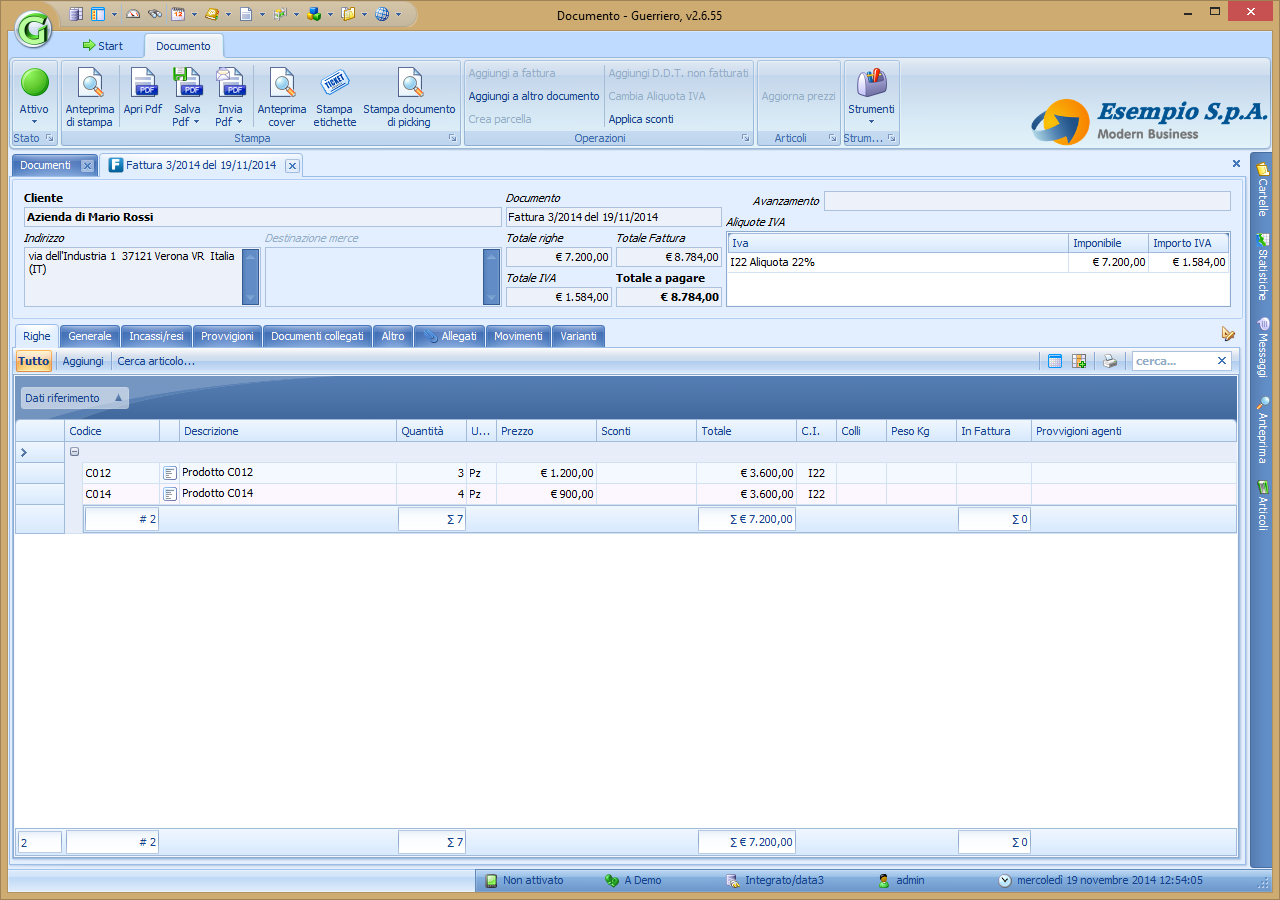The width and height of the screenshot is (1280, 900).
Task: Open the Stampa group dialog launcher
Action: coord(452,138)
